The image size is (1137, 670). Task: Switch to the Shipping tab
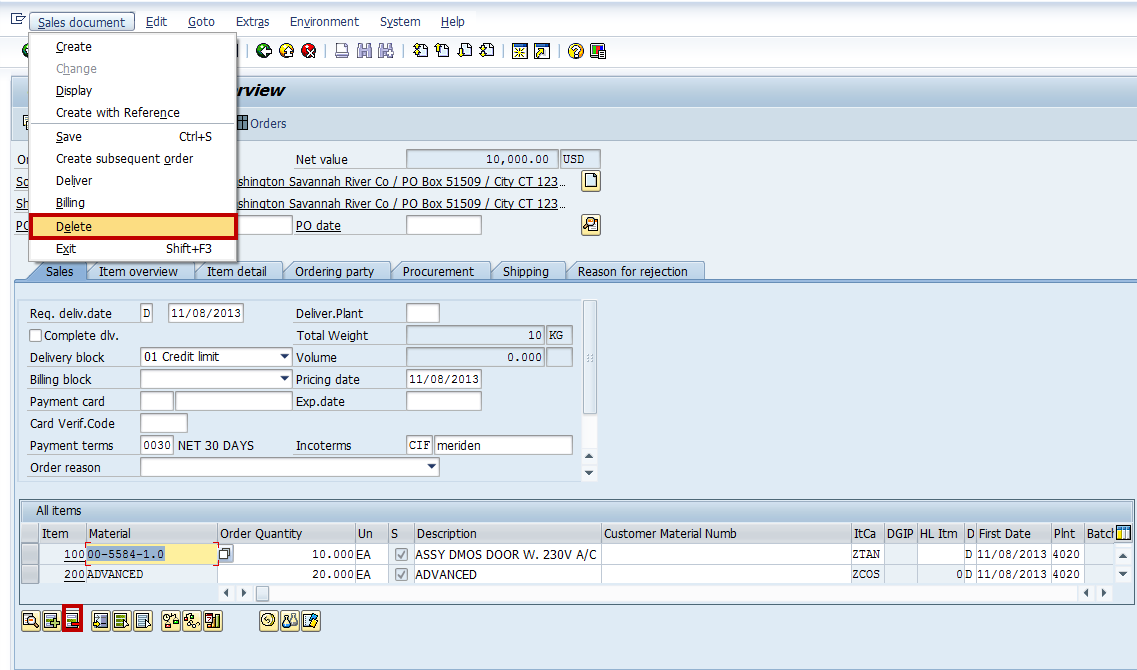coord(527,270)
